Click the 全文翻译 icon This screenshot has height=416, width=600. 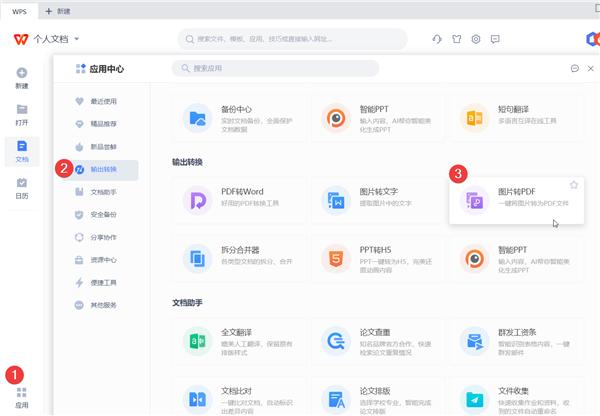click(196, 341)
